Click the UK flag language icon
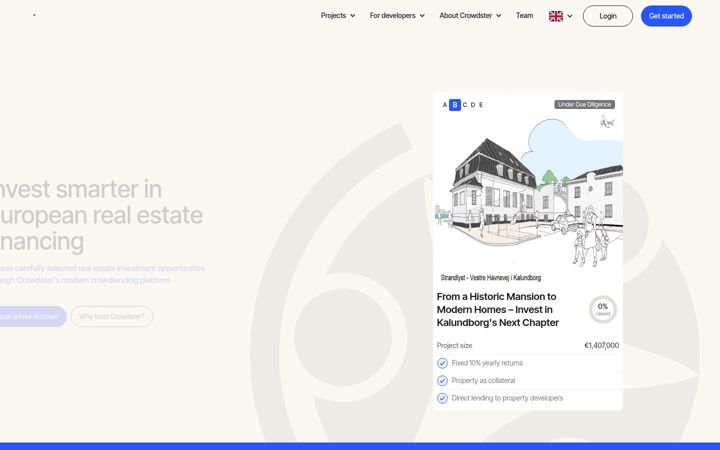Viewport: 720px width, 450px height. click(556, 16)
